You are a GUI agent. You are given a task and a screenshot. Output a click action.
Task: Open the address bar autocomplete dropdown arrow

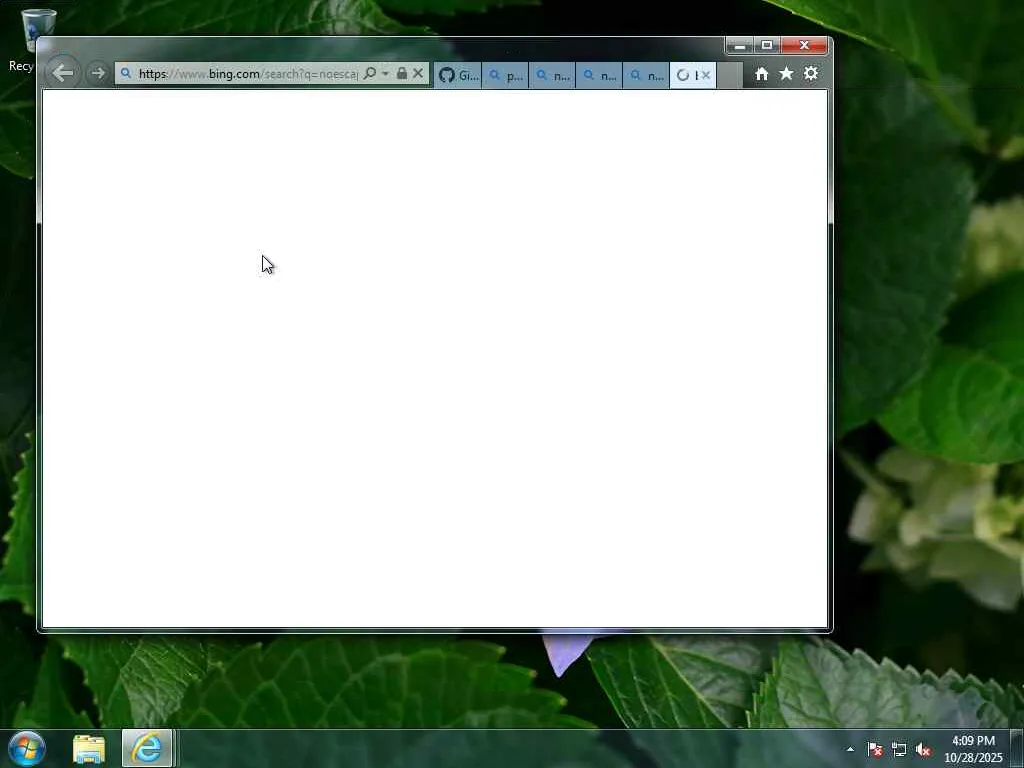pos(385,73)
